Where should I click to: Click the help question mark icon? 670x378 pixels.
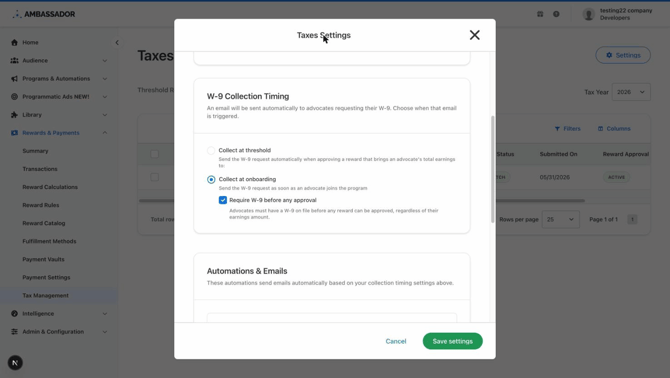pyautogui.click(x=556, y=14)
